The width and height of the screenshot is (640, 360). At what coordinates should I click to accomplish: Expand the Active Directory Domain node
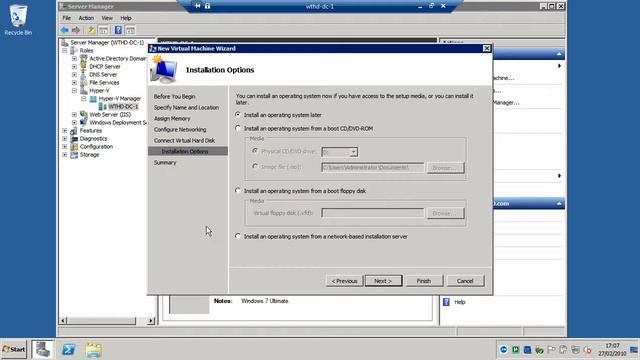(x=74, y=59)
